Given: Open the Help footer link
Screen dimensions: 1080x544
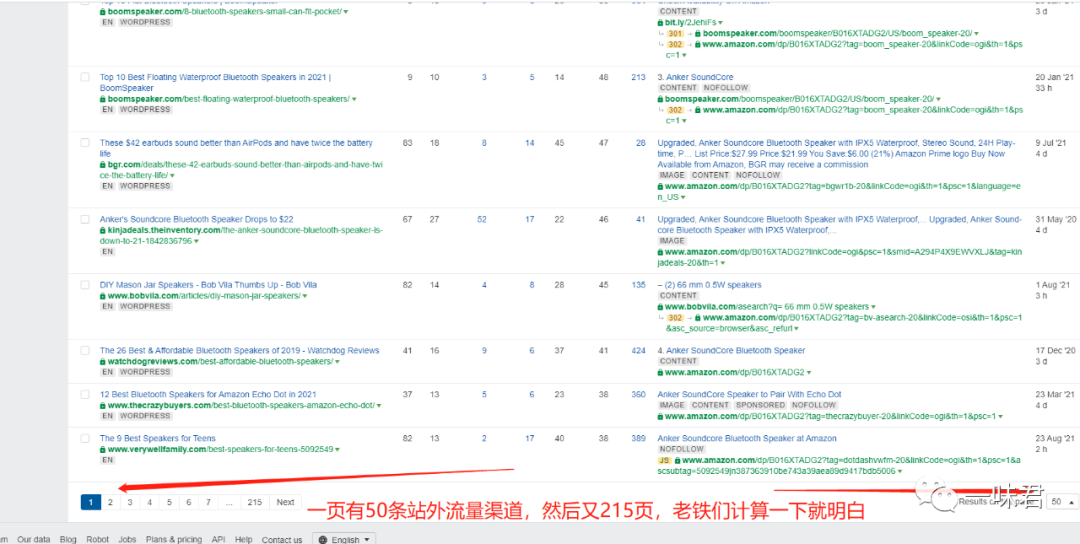Looking at the screenshot, I should (243, 540).
